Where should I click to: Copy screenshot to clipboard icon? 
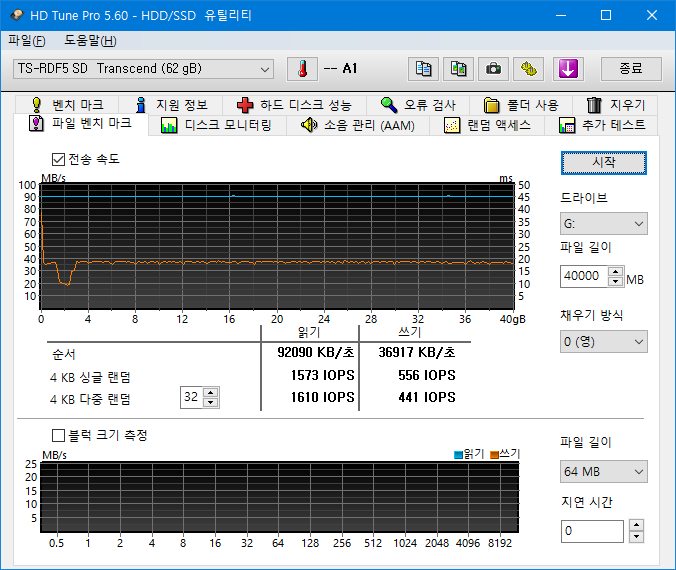point(458,69)
